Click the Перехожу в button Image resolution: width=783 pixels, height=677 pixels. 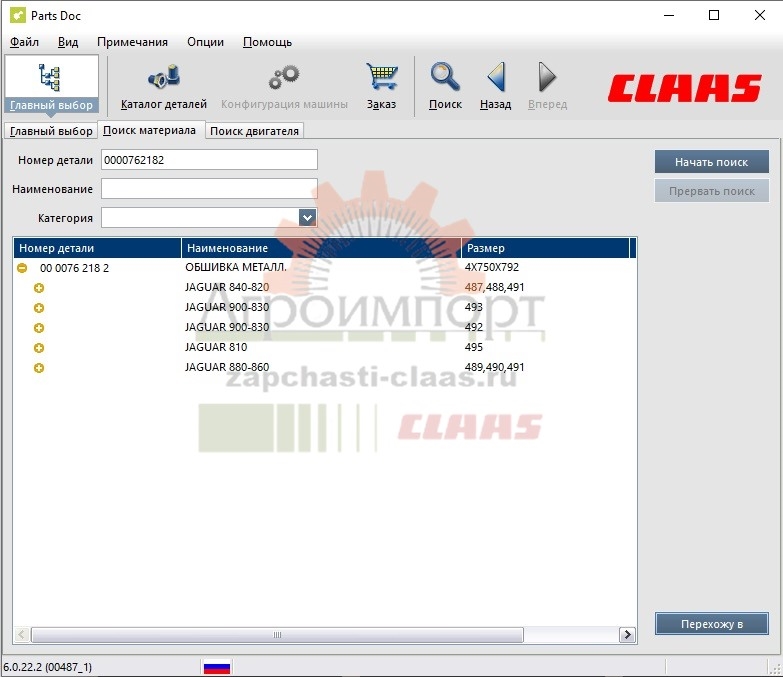pos(712,624)
